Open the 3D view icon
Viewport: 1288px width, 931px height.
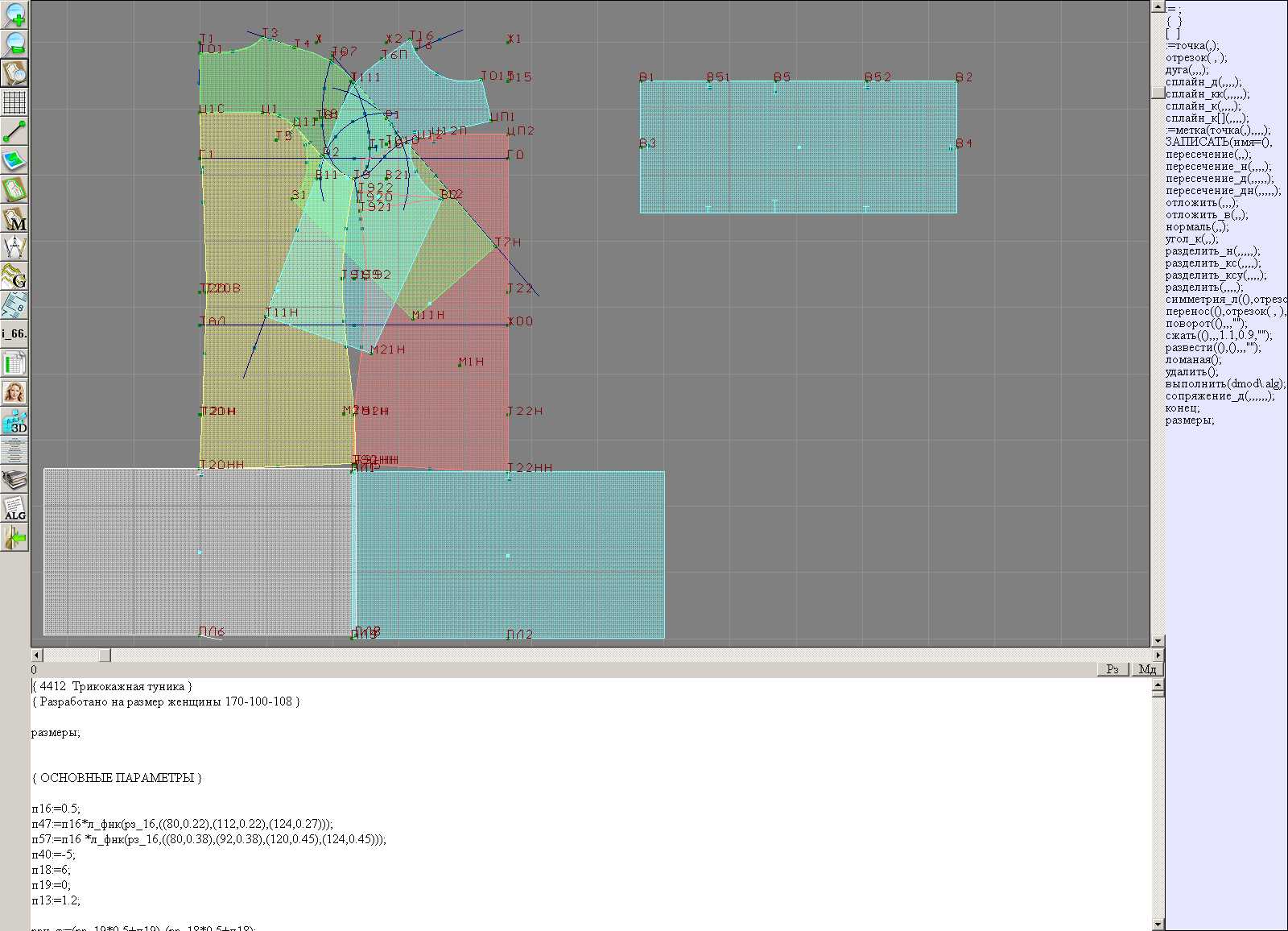tap(14, 421)
